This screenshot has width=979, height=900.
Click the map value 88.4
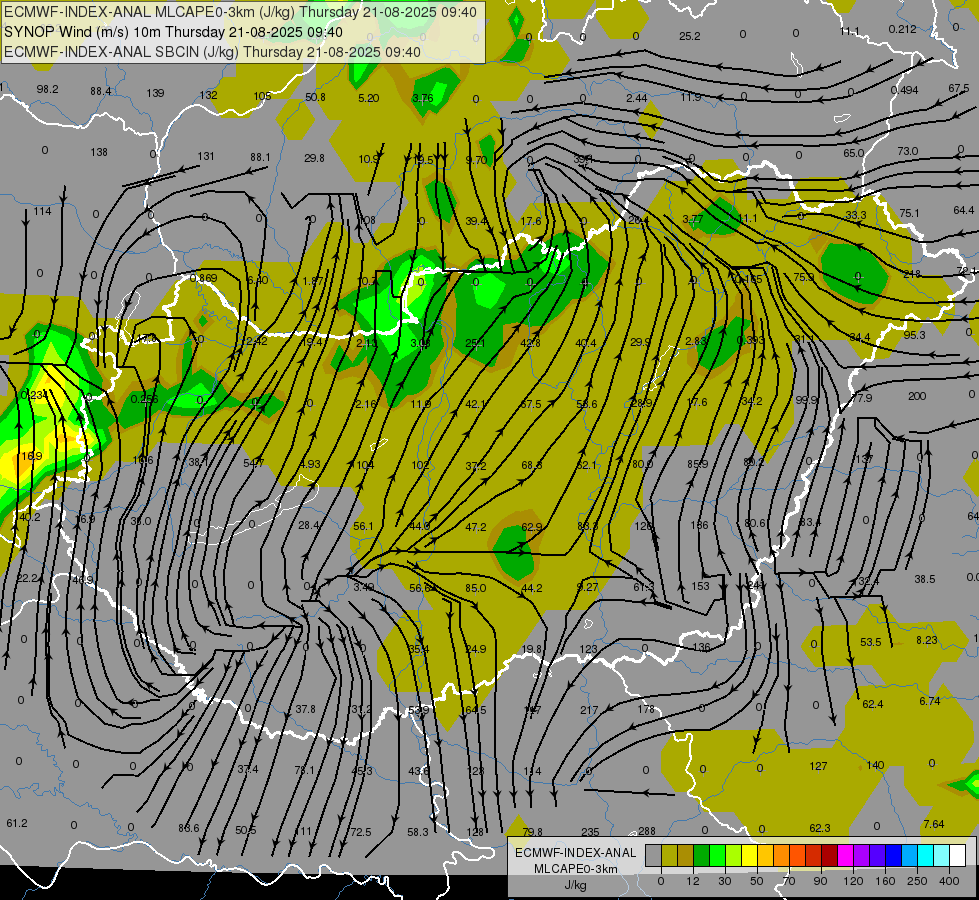click(x=101, y=91)
